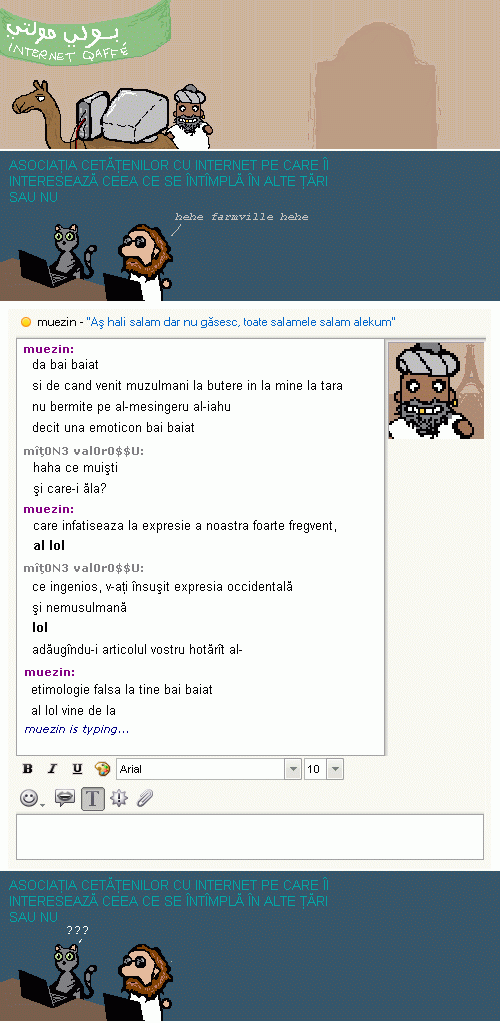
Task: Click the empty message input box
Action: (x=250, y=836)
